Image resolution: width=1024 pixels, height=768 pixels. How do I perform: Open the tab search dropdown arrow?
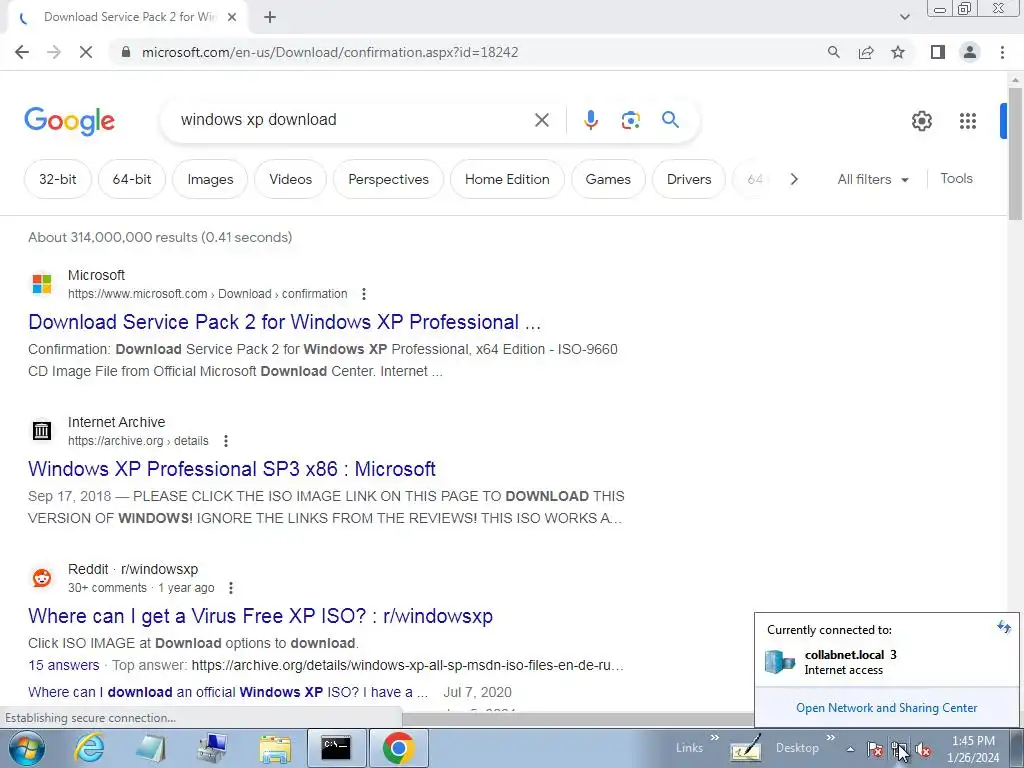[904, 17]
